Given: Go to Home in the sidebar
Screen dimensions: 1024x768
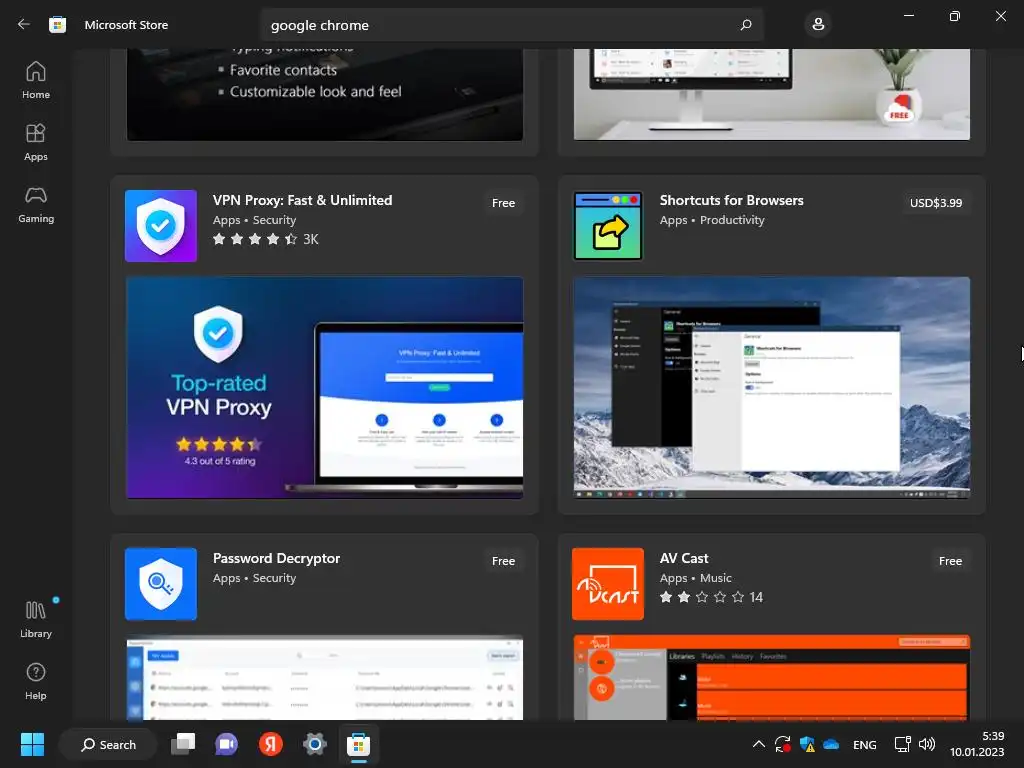Looking at the screenshot, I should click(36, 80).
